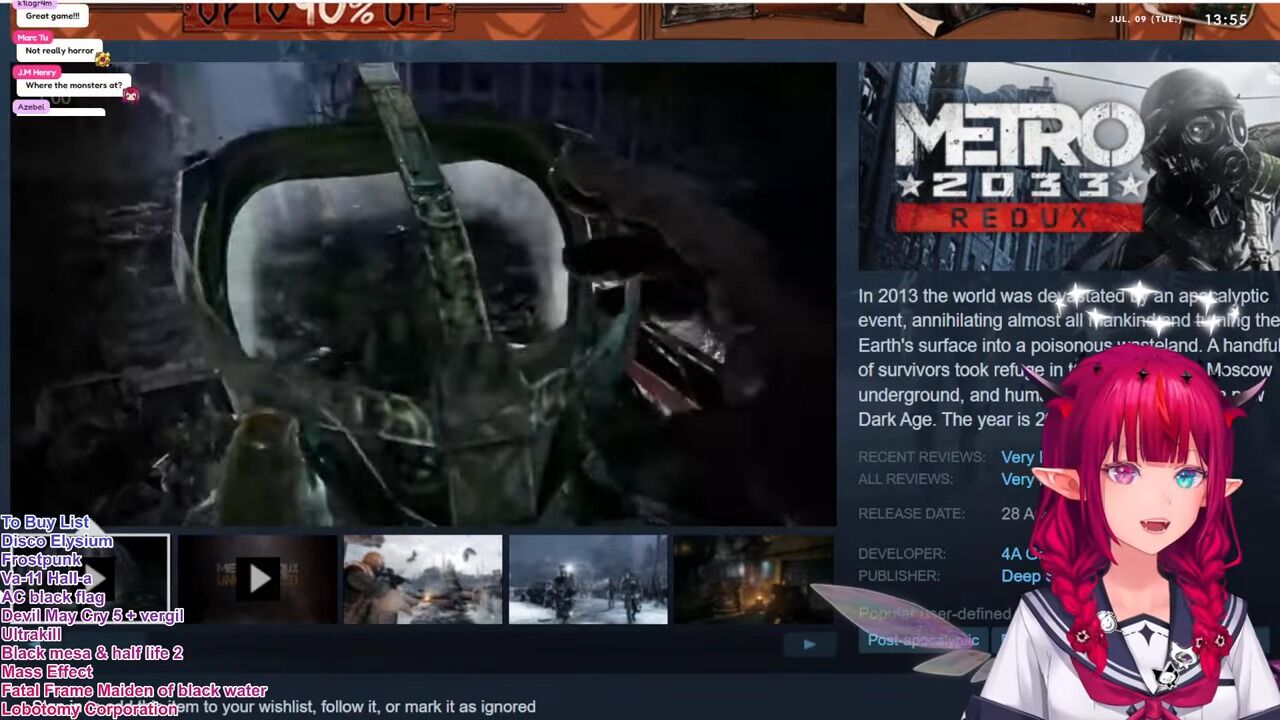Click 'Lobotomy Corporation' in the buy list

(89, 709)
